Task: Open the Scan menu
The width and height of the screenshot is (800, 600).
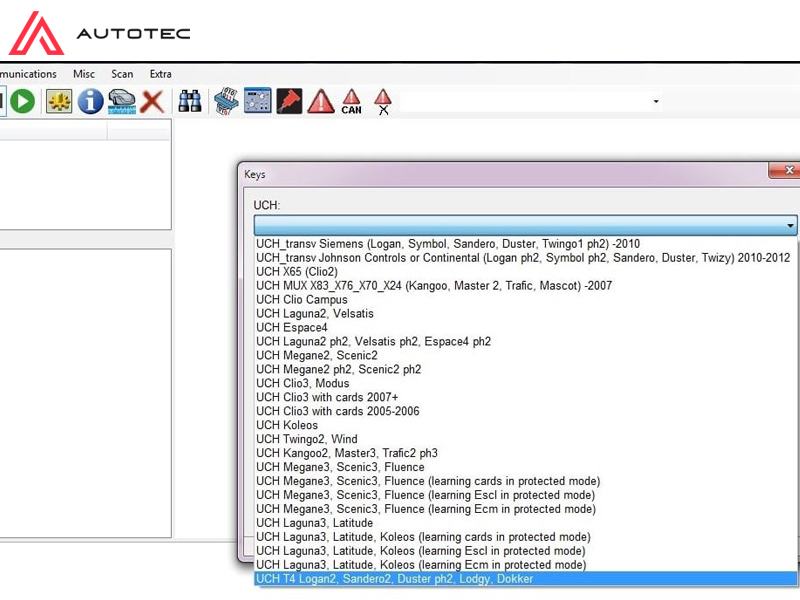Action: [122, 74]
